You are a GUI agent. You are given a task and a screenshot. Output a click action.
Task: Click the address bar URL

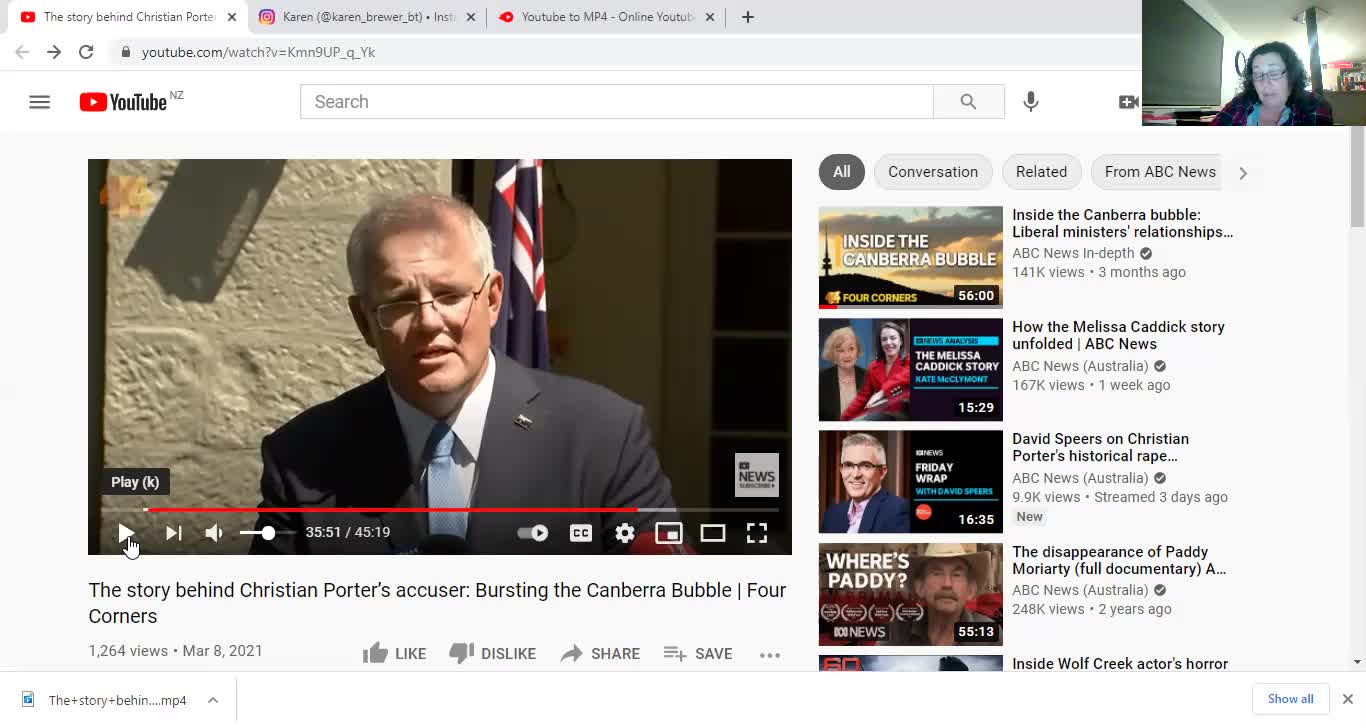[x=258, y=52]
